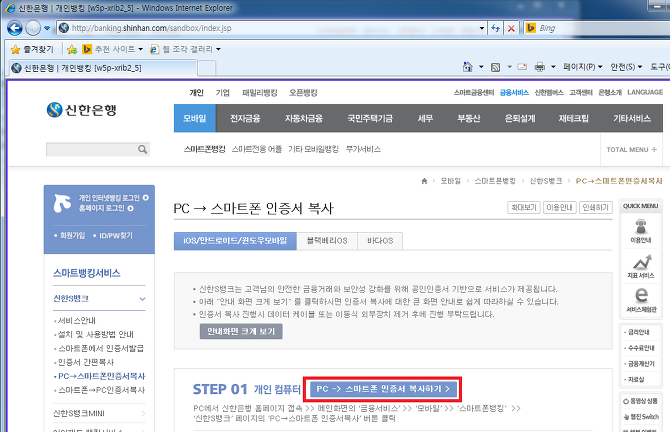Open the address bar history dropdown arrow
The image size is (670, 432).
pos(482,28)
